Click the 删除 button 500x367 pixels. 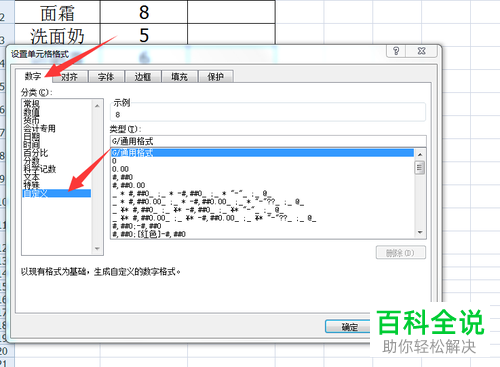tap(400, 253)
